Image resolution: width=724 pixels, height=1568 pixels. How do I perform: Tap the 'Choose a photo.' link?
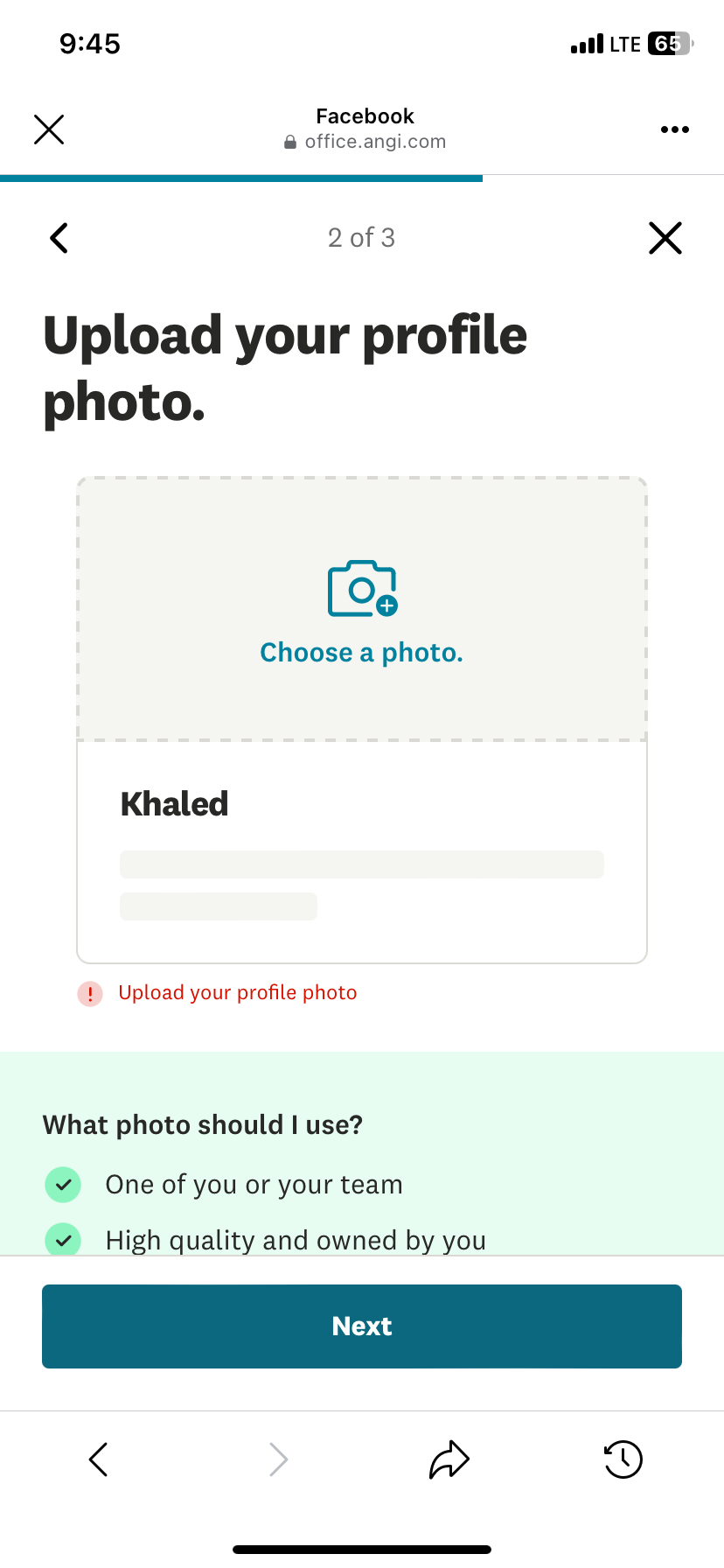361,651
